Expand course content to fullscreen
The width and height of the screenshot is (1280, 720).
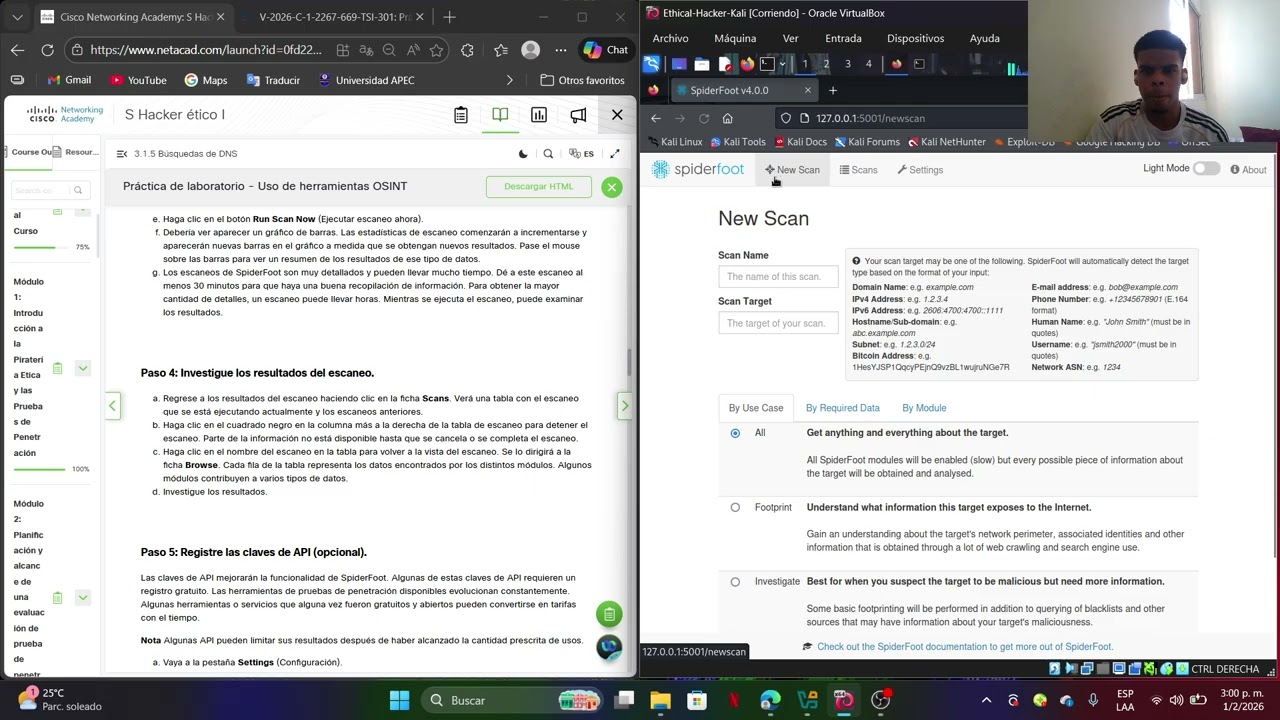click(x=615, y=154)
